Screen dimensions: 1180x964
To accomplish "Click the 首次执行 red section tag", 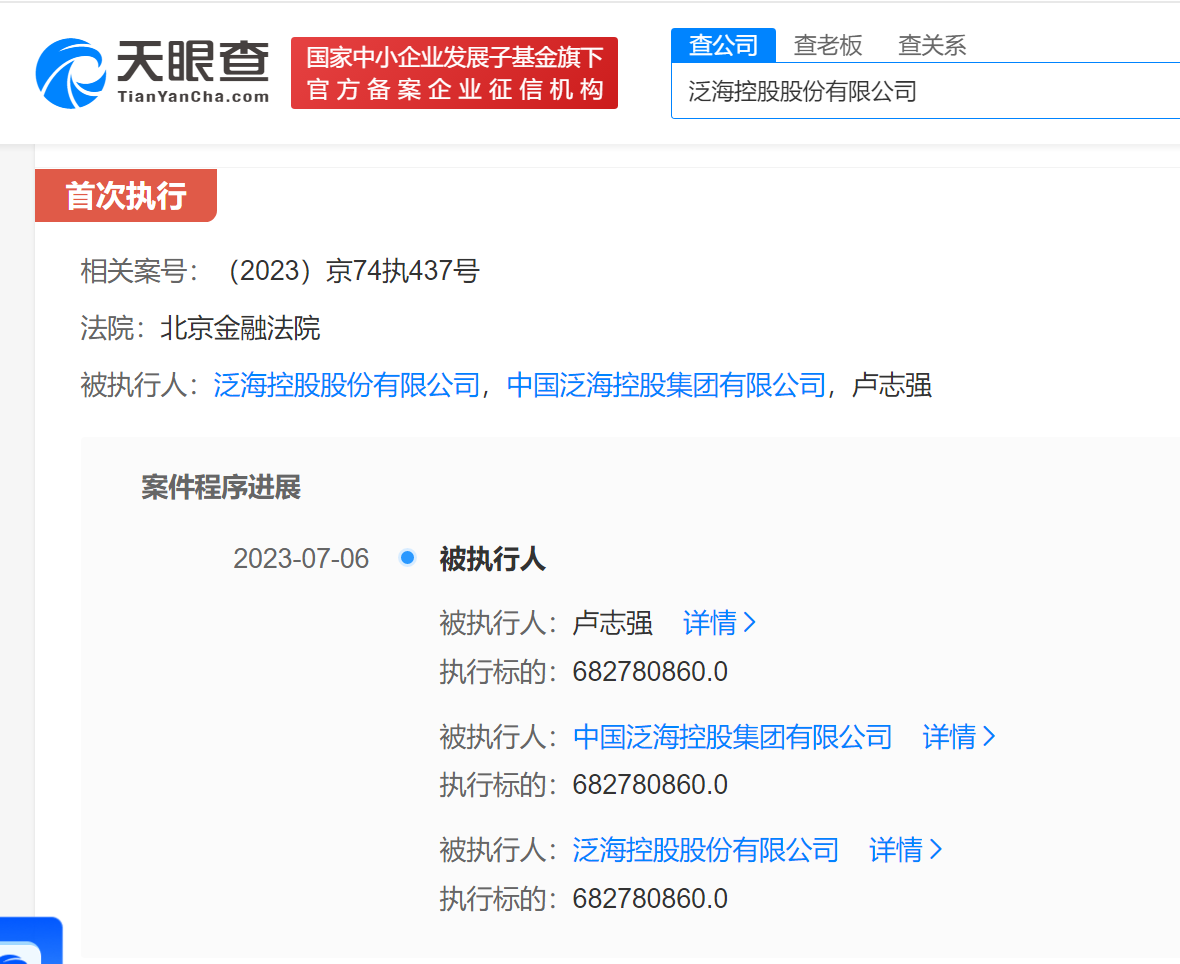I will pyautogui.click(x=126, y=196).
